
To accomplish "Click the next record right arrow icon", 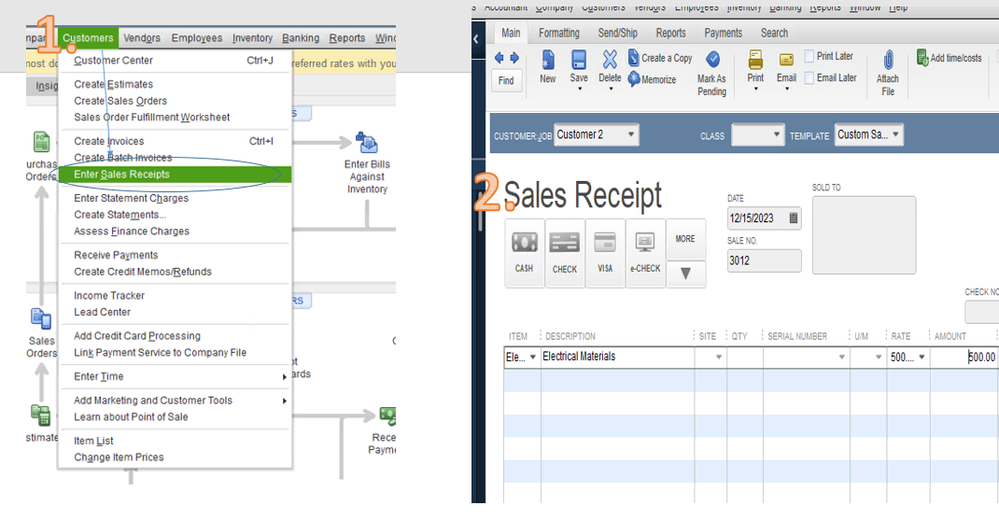I will click(514, 58).
